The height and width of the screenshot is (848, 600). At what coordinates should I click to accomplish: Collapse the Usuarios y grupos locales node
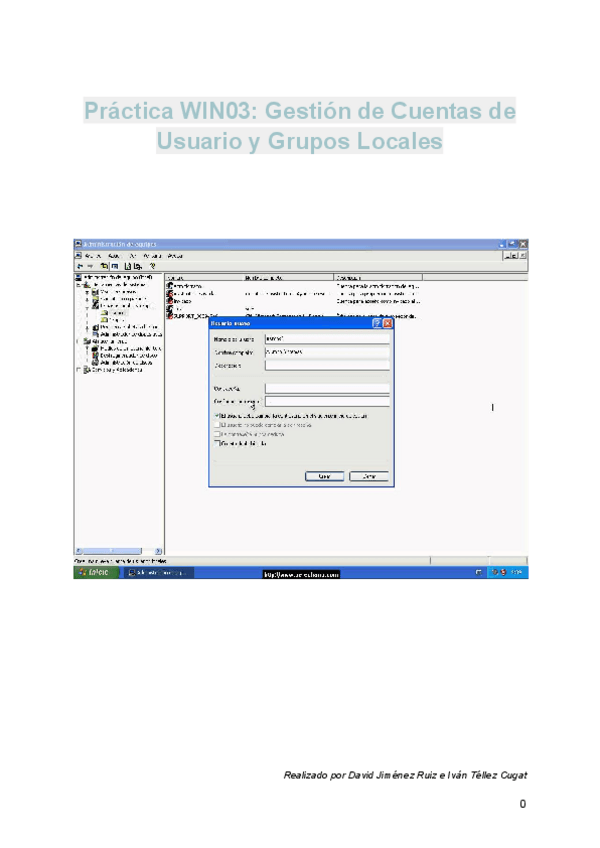(87, 306)
